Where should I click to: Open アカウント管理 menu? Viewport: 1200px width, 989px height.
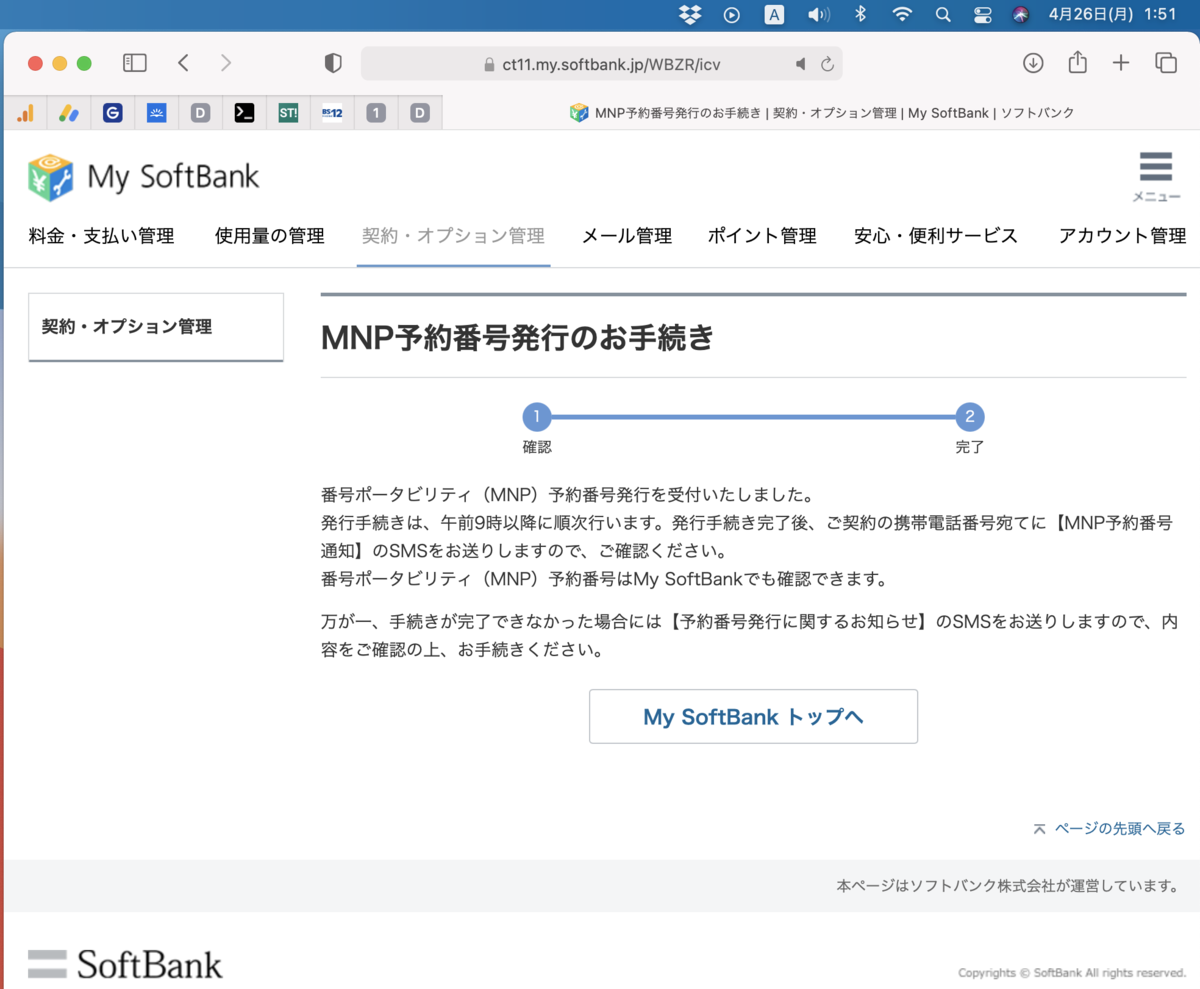click(1122, 236)
